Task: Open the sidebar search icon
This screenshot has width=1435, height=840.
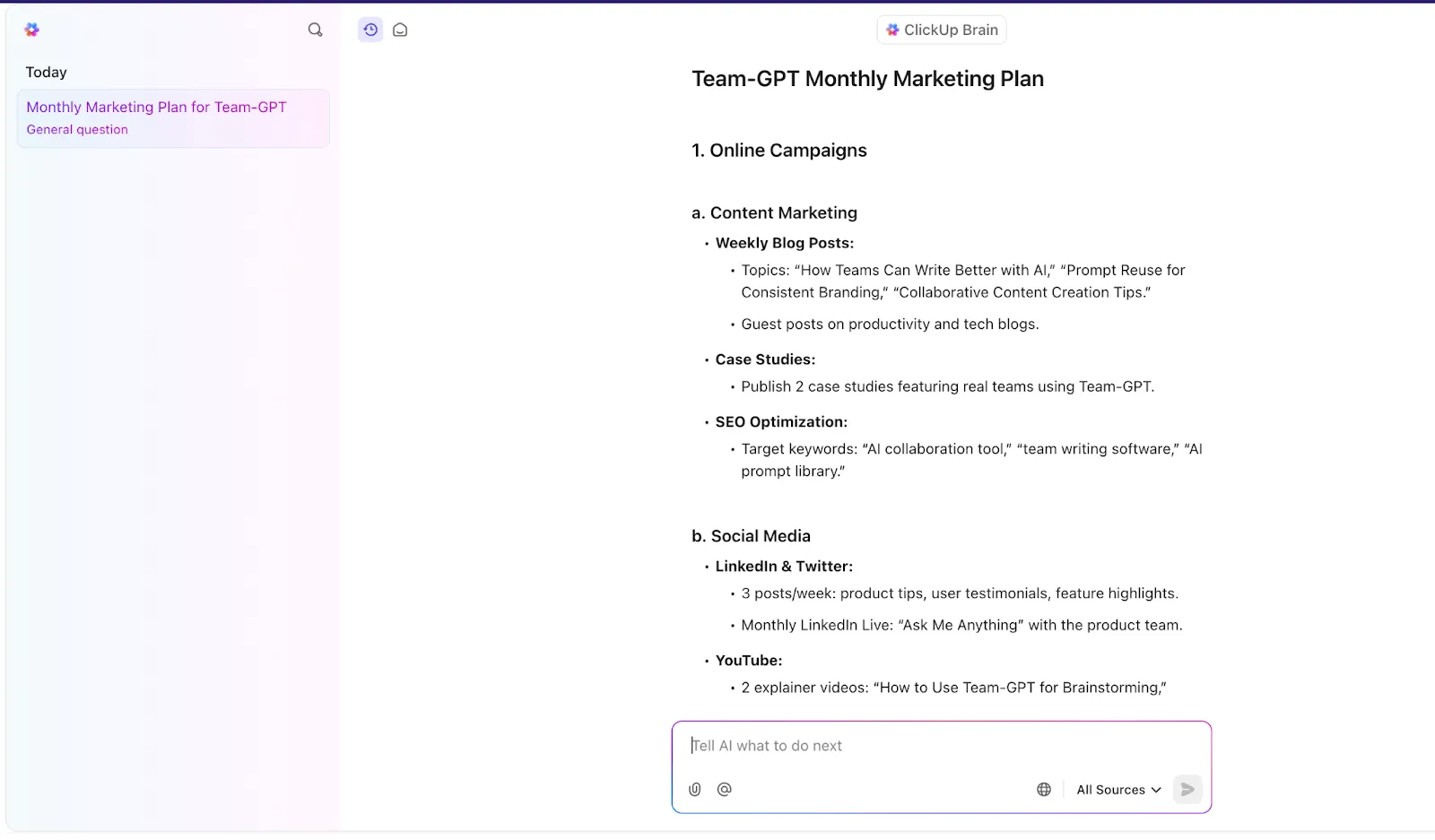Action: (315, 30)
